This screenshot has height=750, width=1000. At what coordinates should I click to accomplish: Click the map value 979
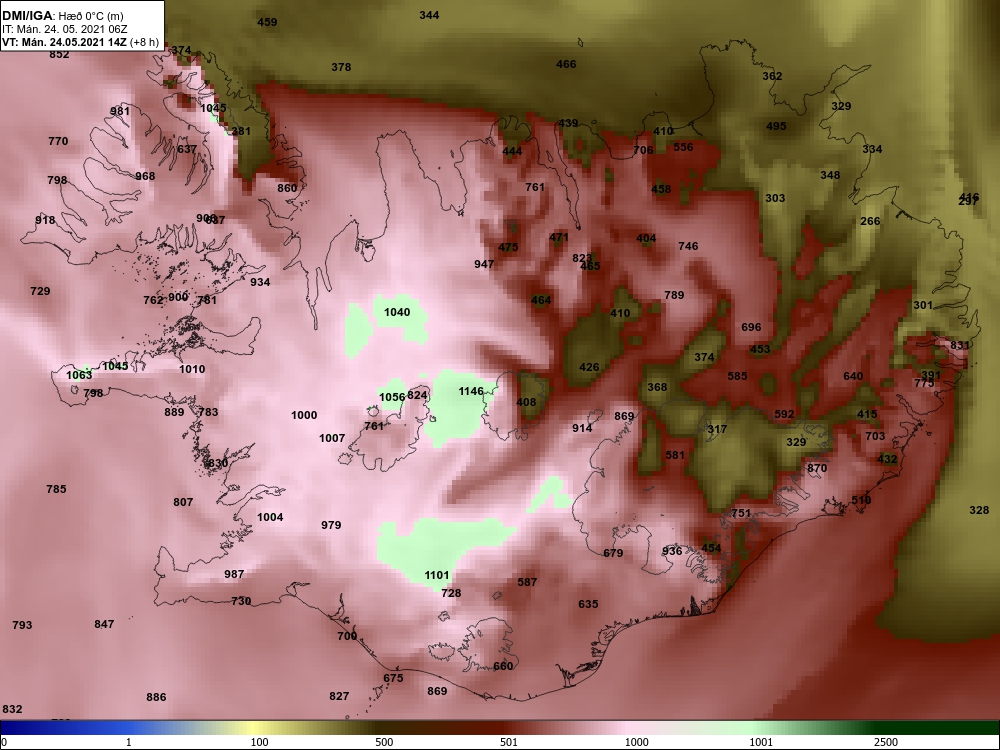click(x=331, y=525)
